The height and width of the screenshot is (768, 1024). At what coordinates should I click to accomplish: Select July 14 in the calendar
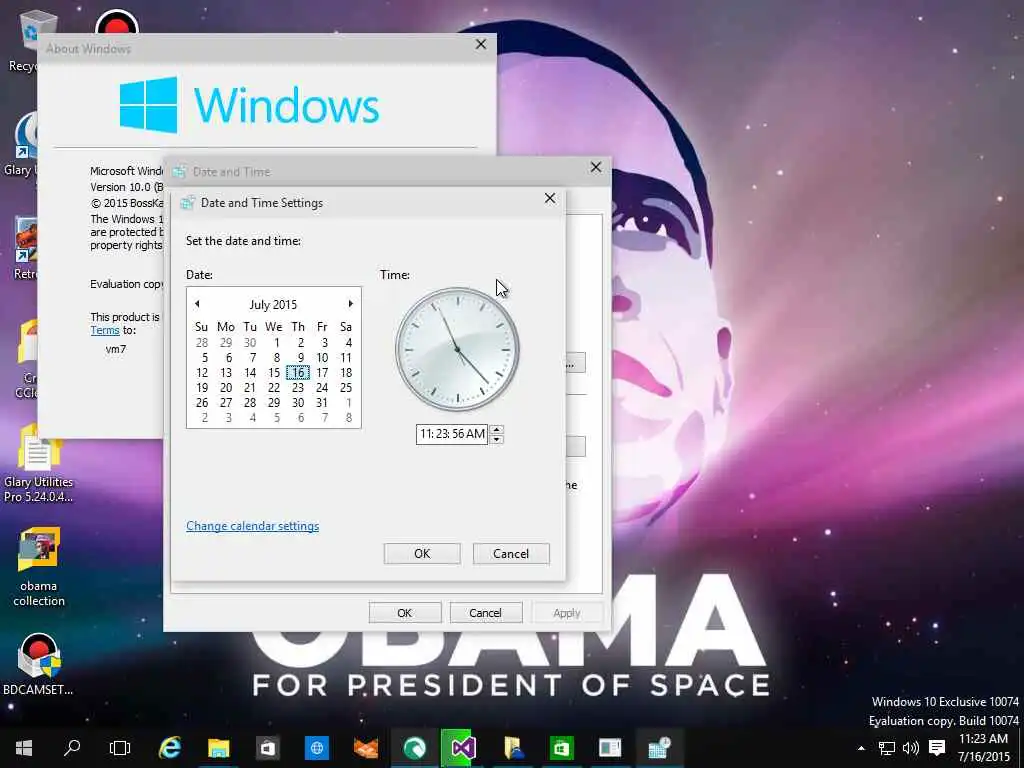(x=250, y=373)
